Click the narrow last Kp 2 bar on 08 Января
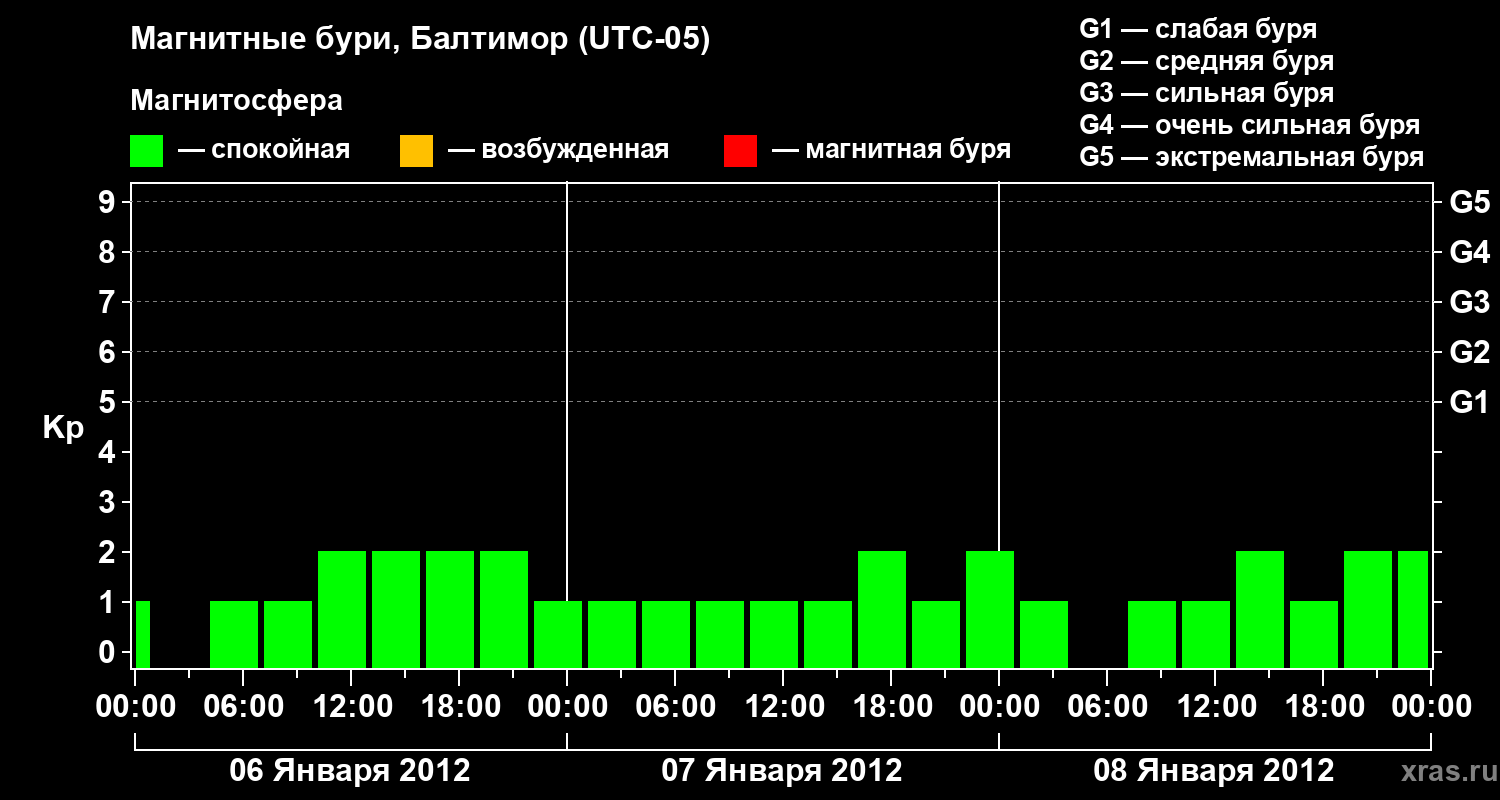This screenshot has width=1500, height=800. pos(1413,609)
